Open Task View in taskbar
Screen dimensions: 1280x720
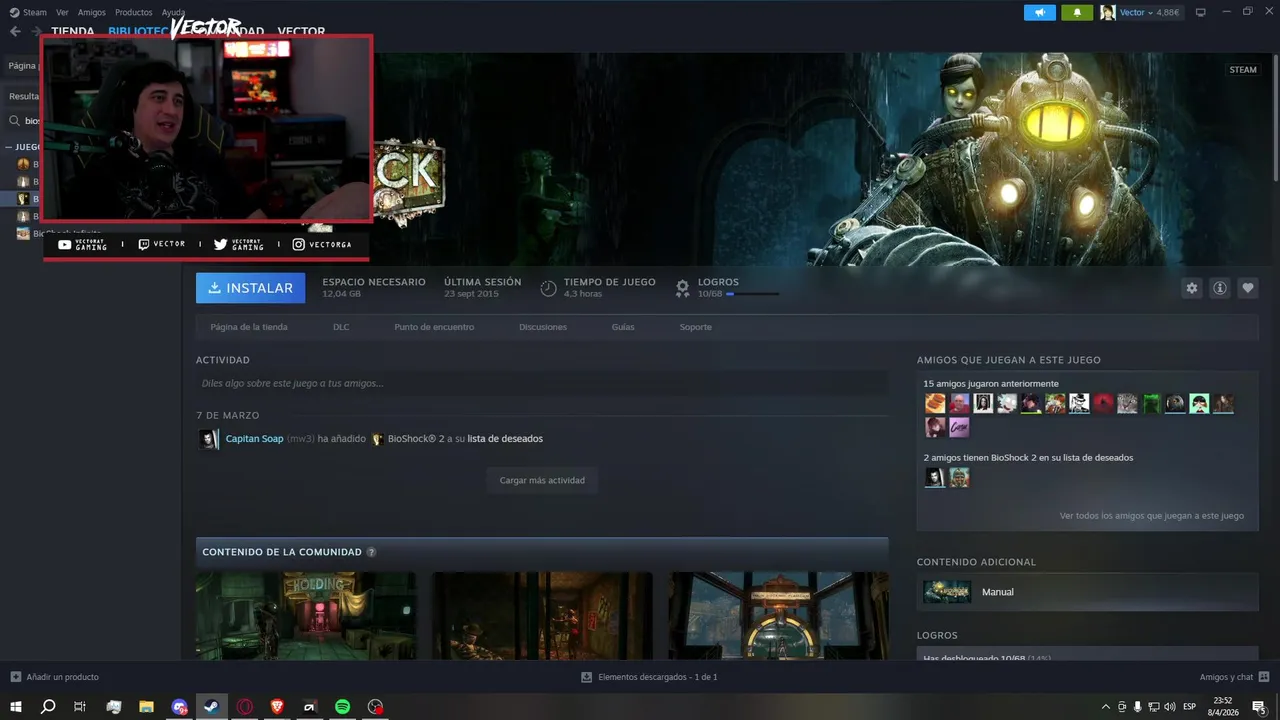tap(80, 707)
